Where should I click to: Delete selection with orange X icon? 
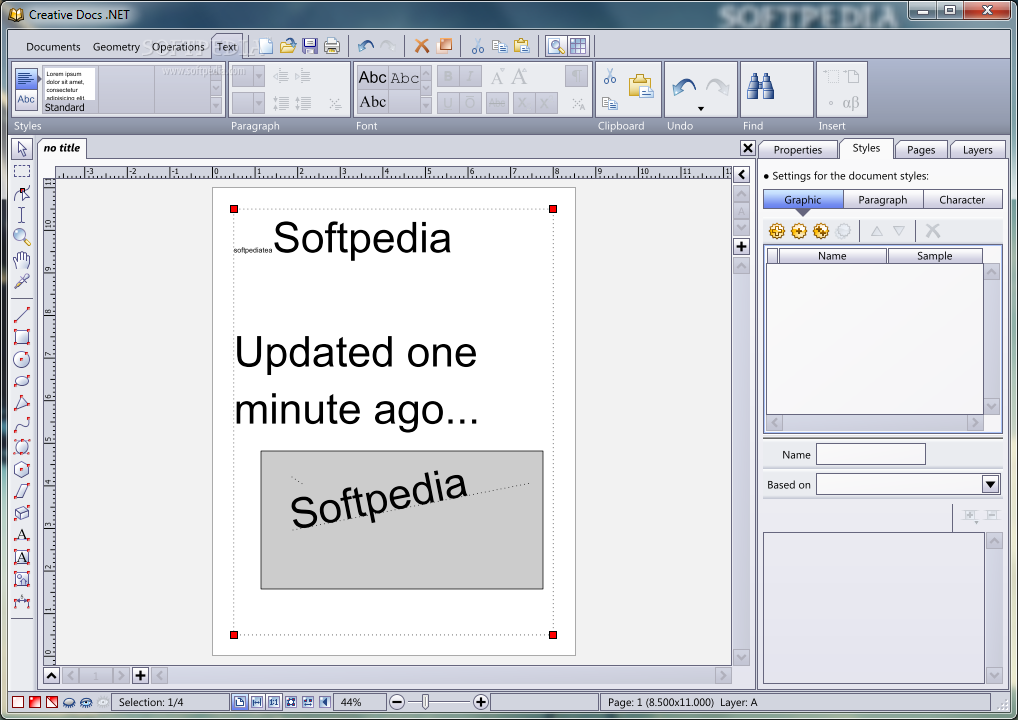click(422, 45)
